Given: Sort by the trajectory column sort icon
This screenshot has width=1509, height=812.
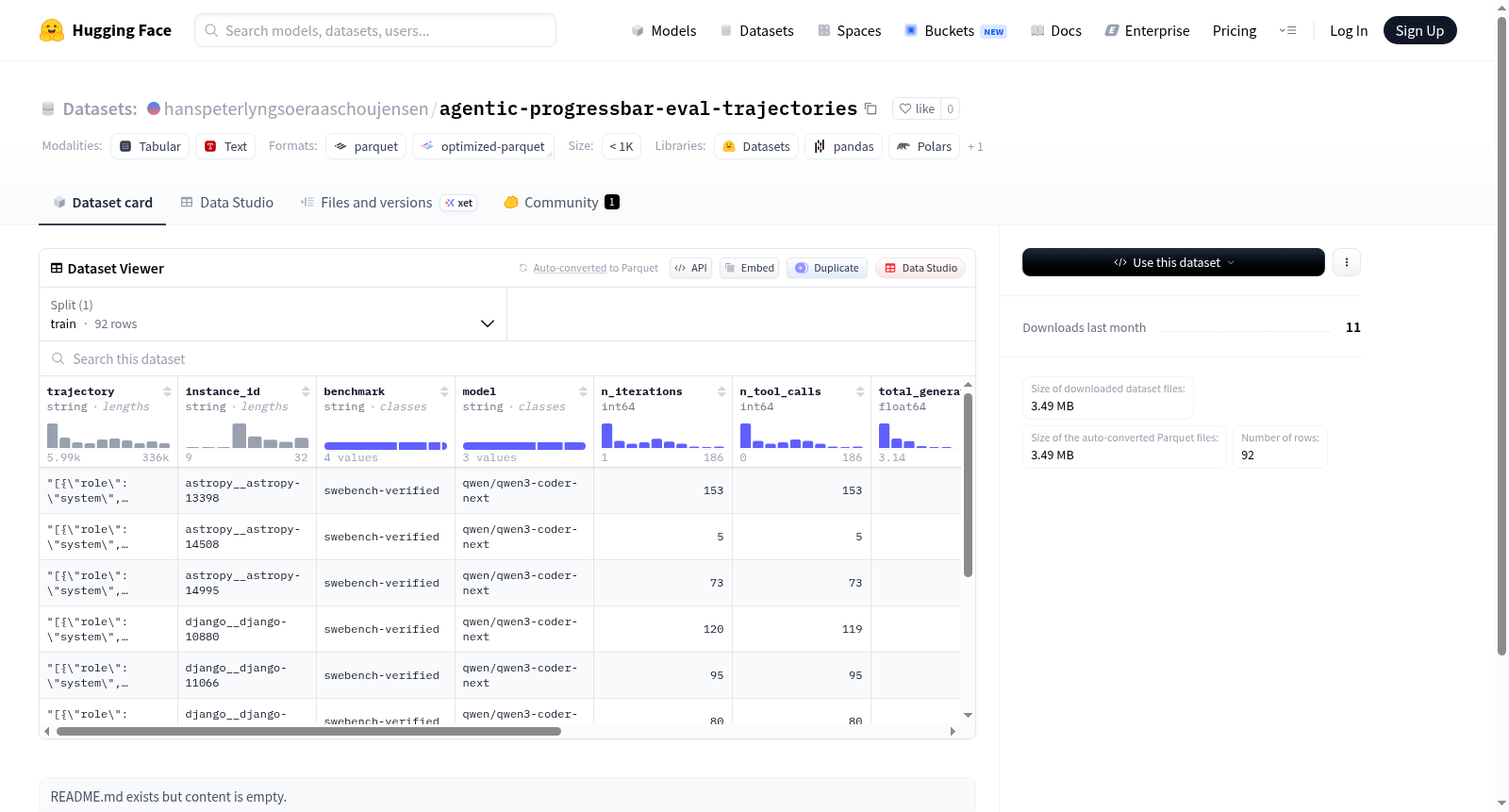Looking at the screenshot, I should click(x=167, y=391).
